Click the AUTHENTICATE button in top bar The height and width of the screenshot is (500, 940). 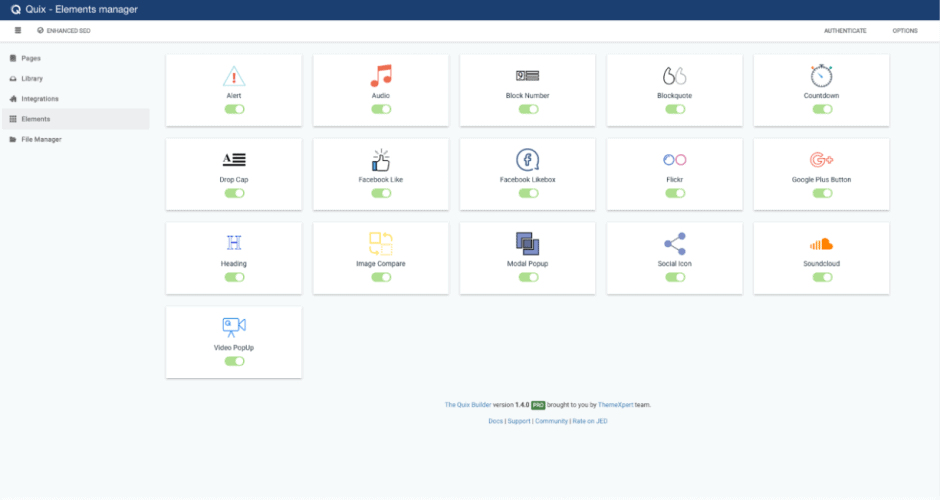pos(845,31)
